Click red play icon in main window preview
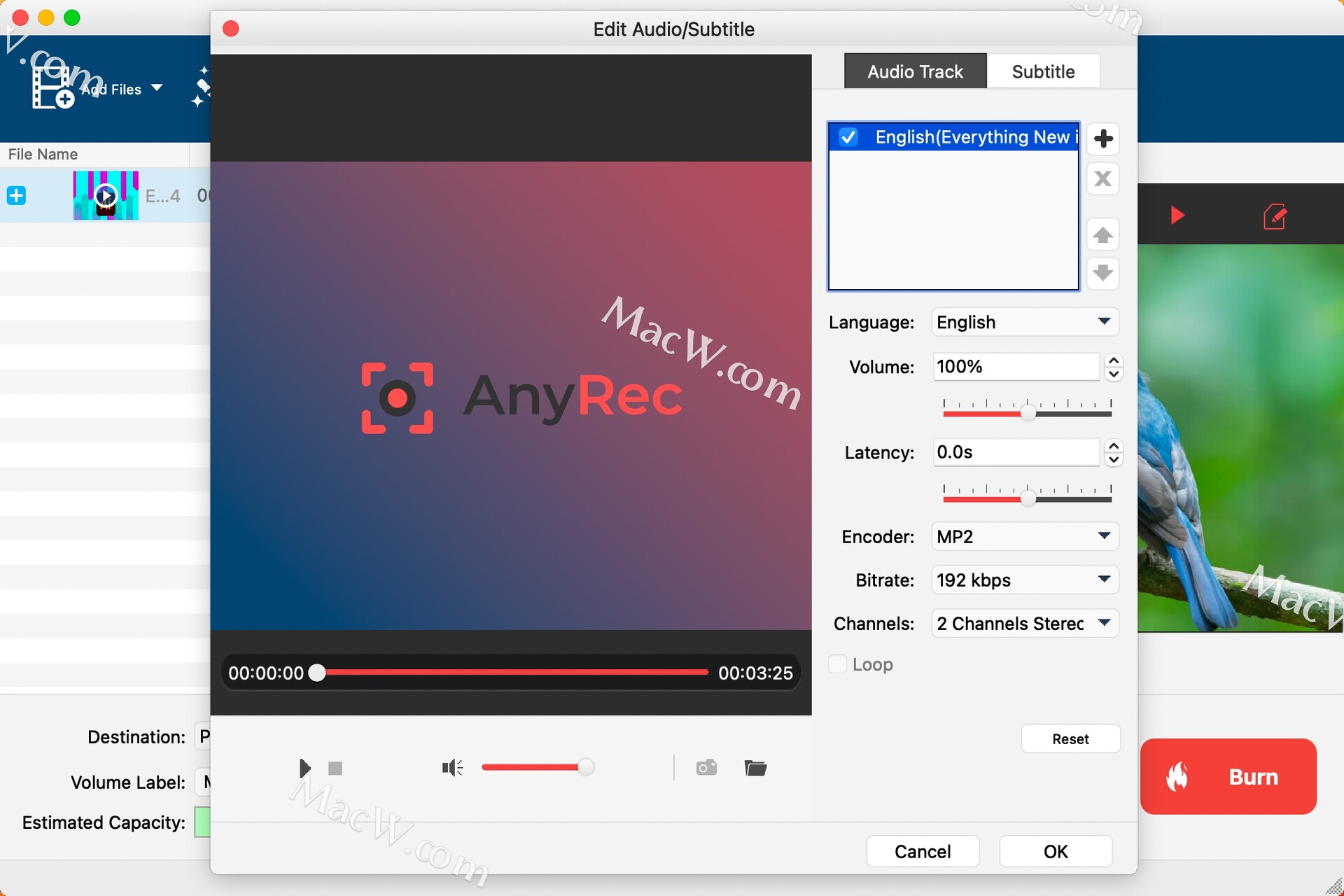 click(x=1177, y=215)
